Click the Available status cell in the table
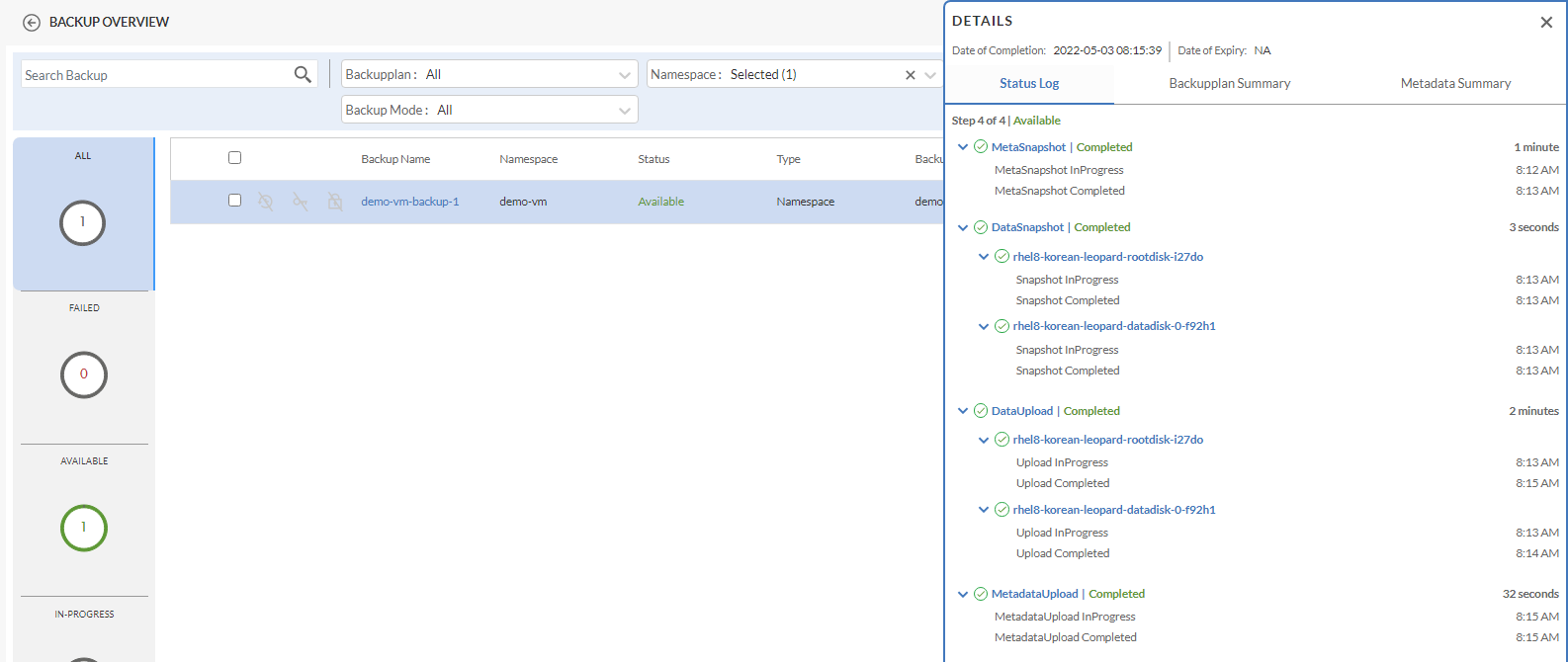This screenshot has height=662, width=1568. (661, 202)
